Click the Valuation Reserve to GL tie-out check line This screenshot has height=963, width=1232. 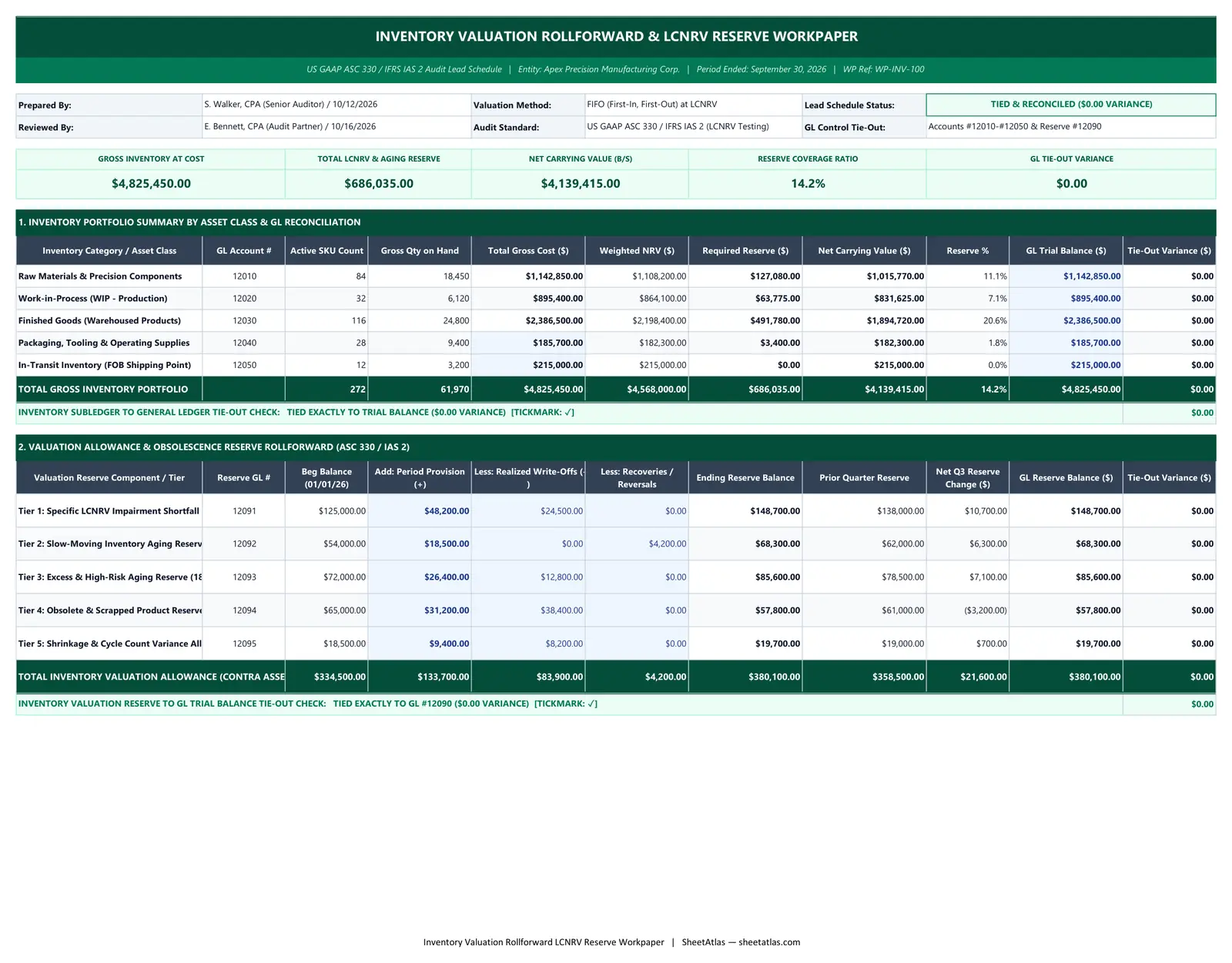(x=570, y=704)
